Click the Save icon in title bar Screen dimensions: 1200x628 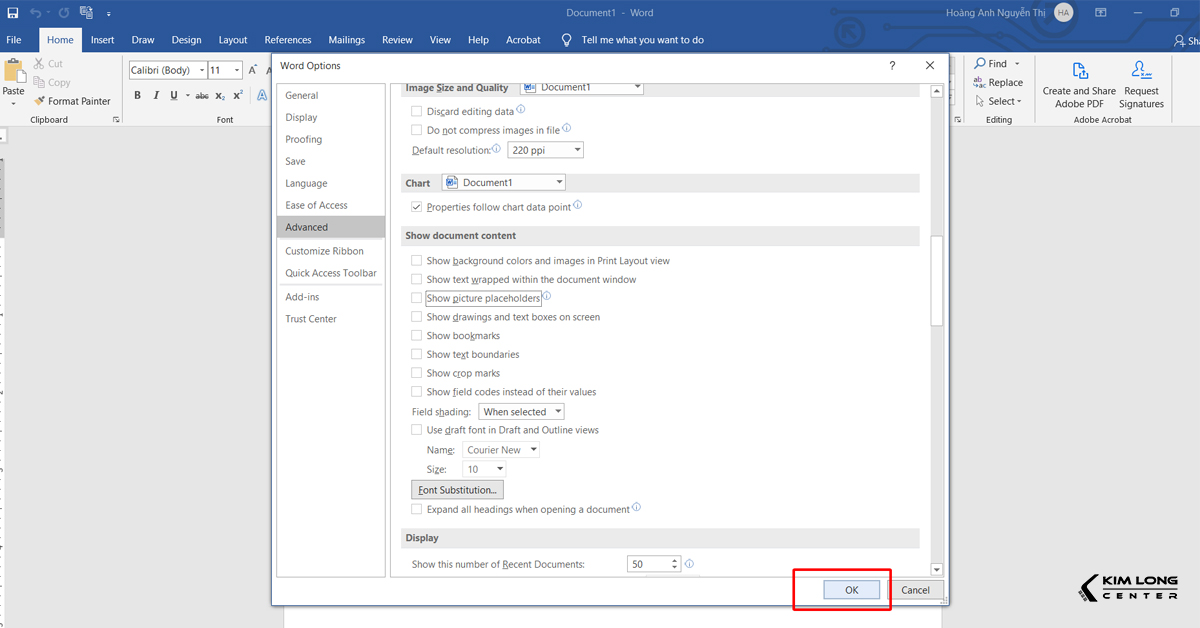(x=13, y=13)
